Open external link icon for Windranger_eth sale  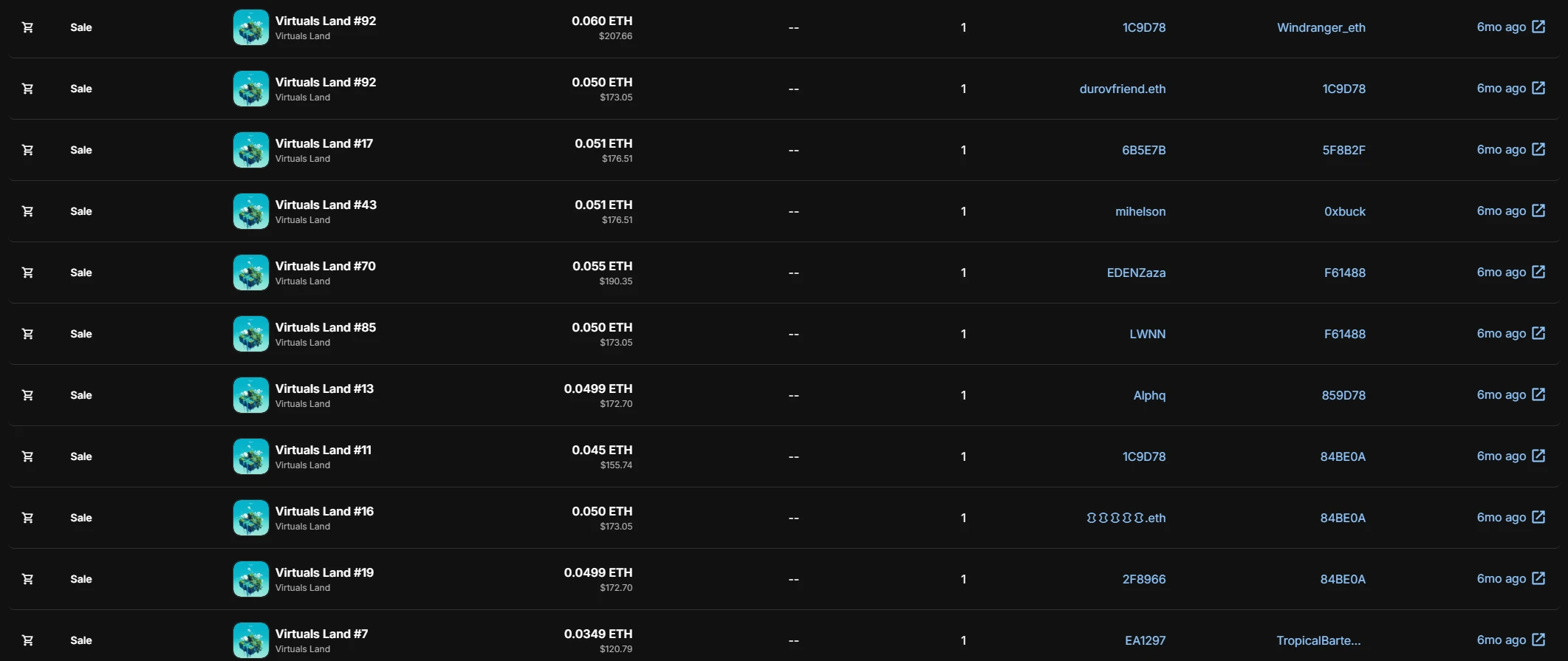coord(1538,27)
